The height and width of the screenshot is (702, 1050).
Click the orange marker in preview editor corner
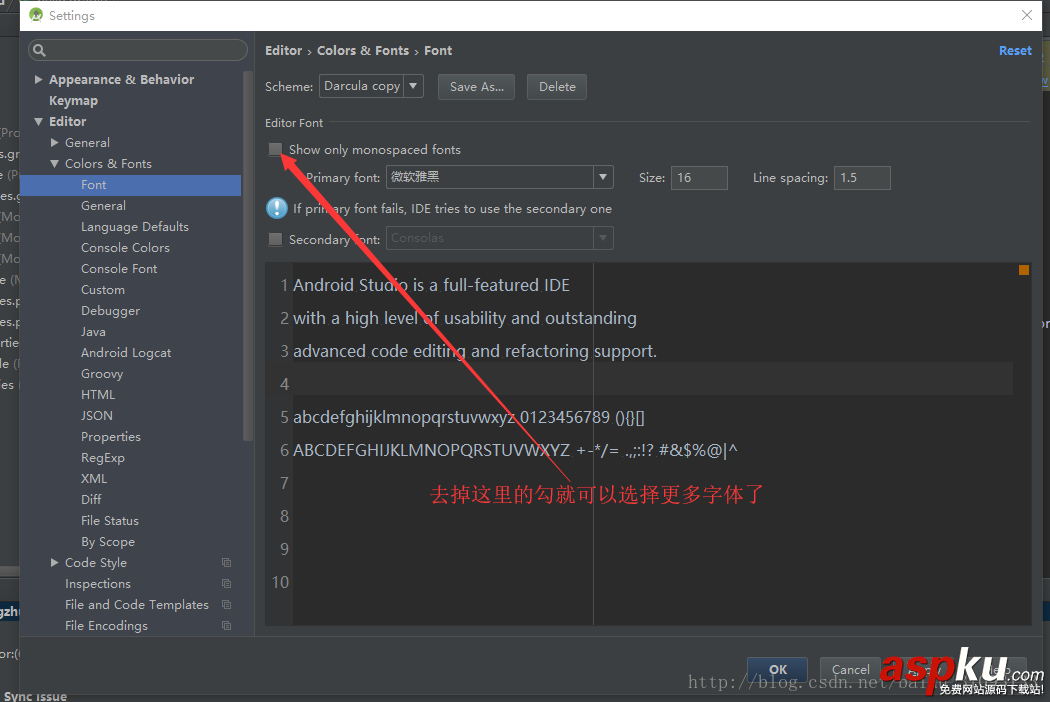1024,270
